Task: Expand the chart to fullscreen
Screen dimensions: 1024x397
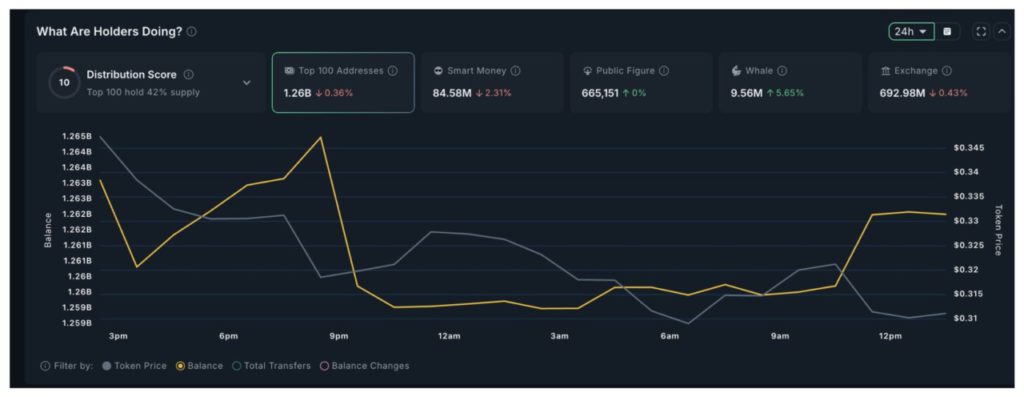Action: (x=981, y=31)
